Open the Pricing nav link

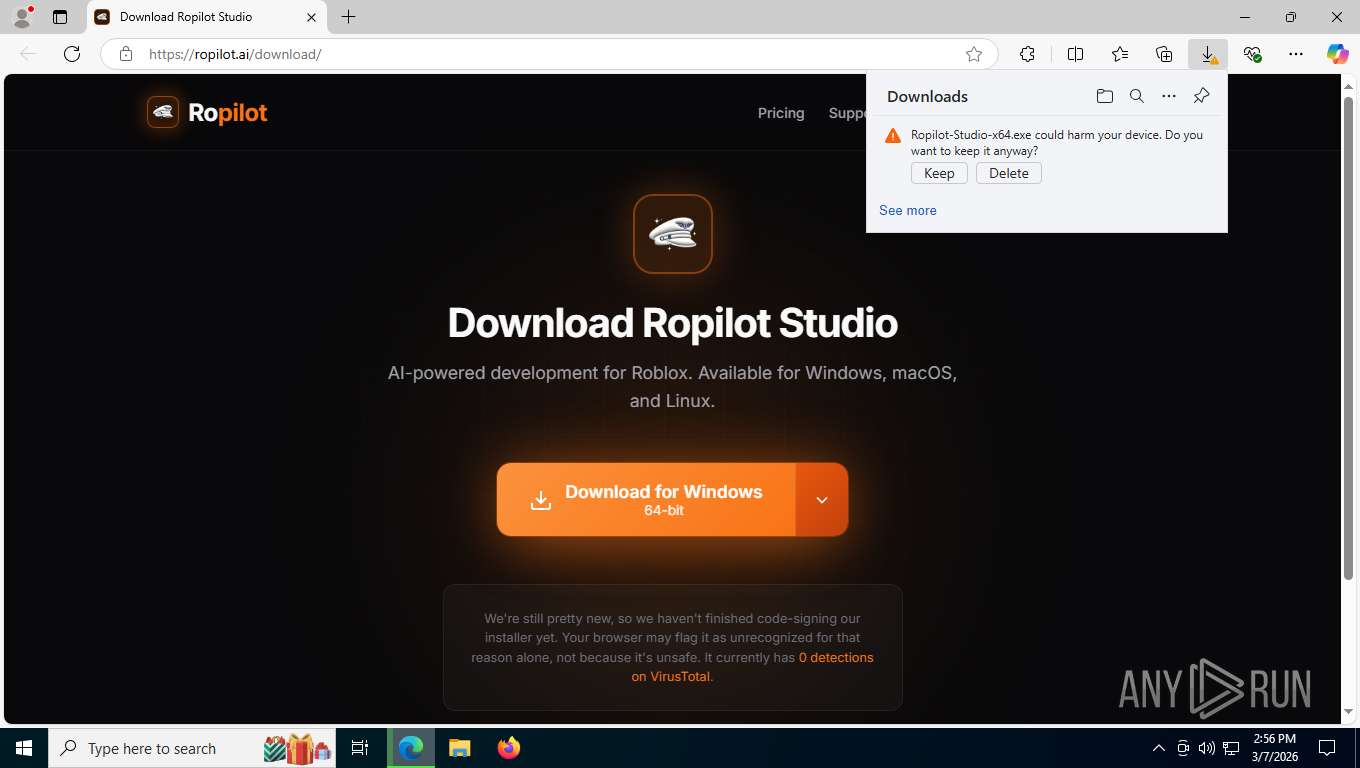(781, 113)
